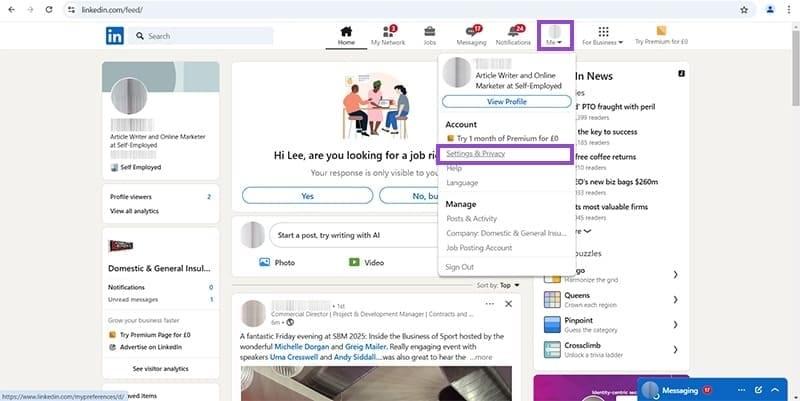Expand post text with ...more
This screenshot has width=800, height=401.
click(481, 357)
